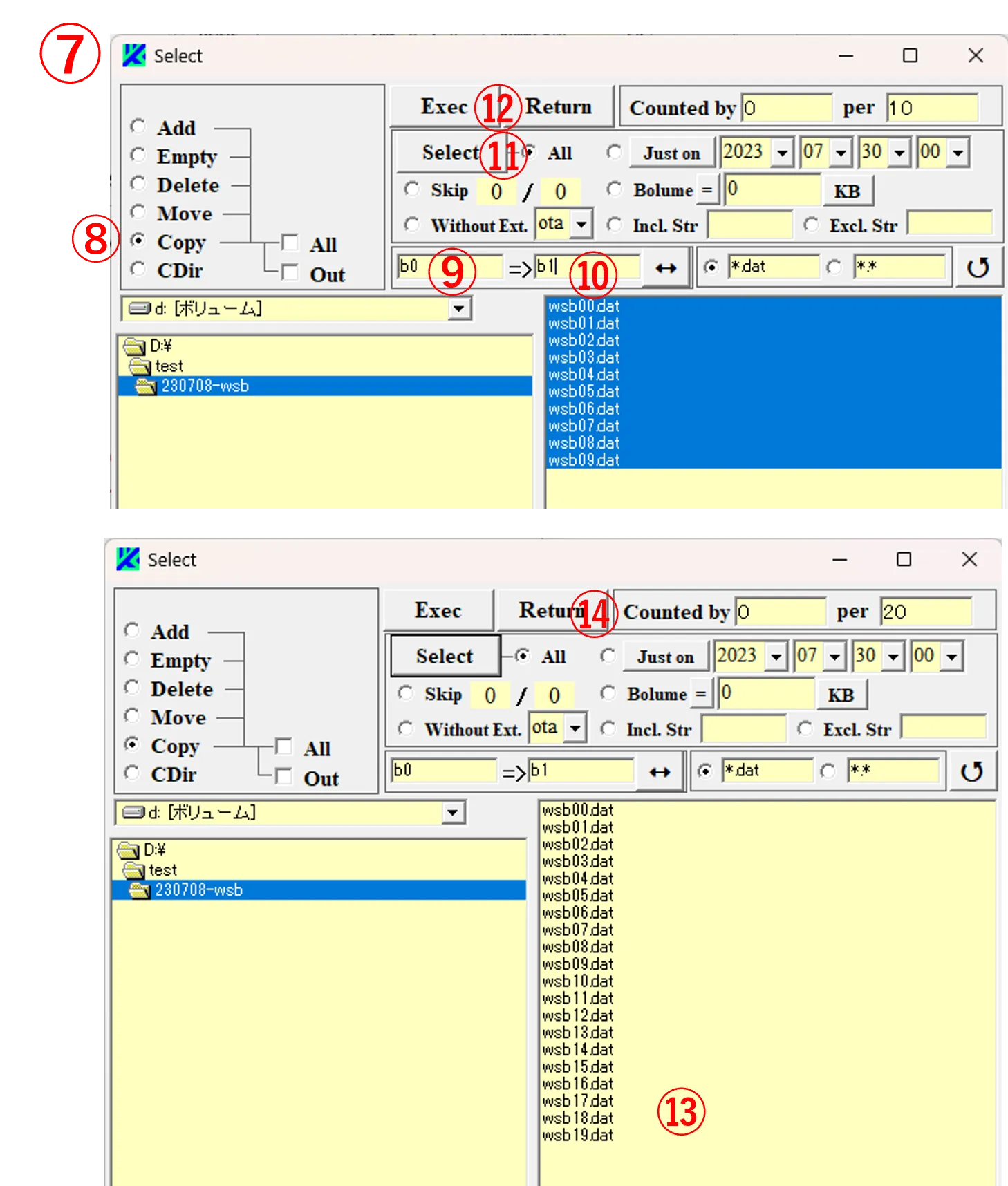The width and height of the screenshot is (1008, 1186).
Task: Select the Move radio in lower Select window
Action: pos(132,715)
